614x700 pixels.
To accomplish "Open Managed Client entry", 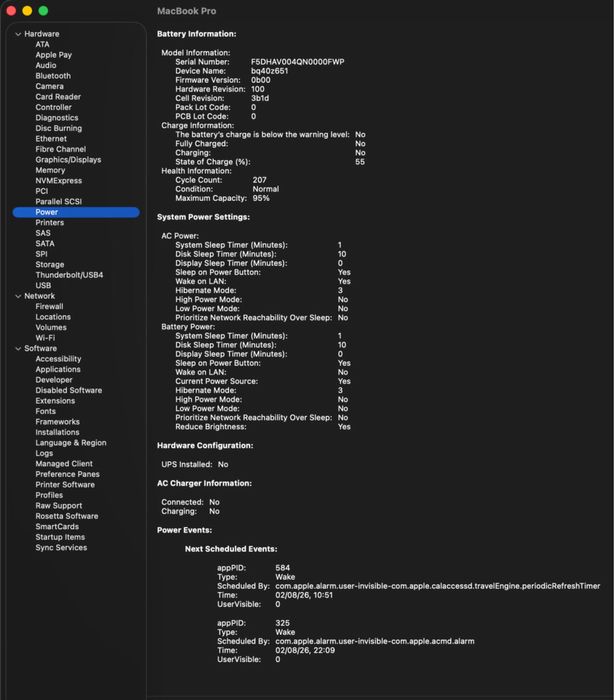I will pos(64,464).
